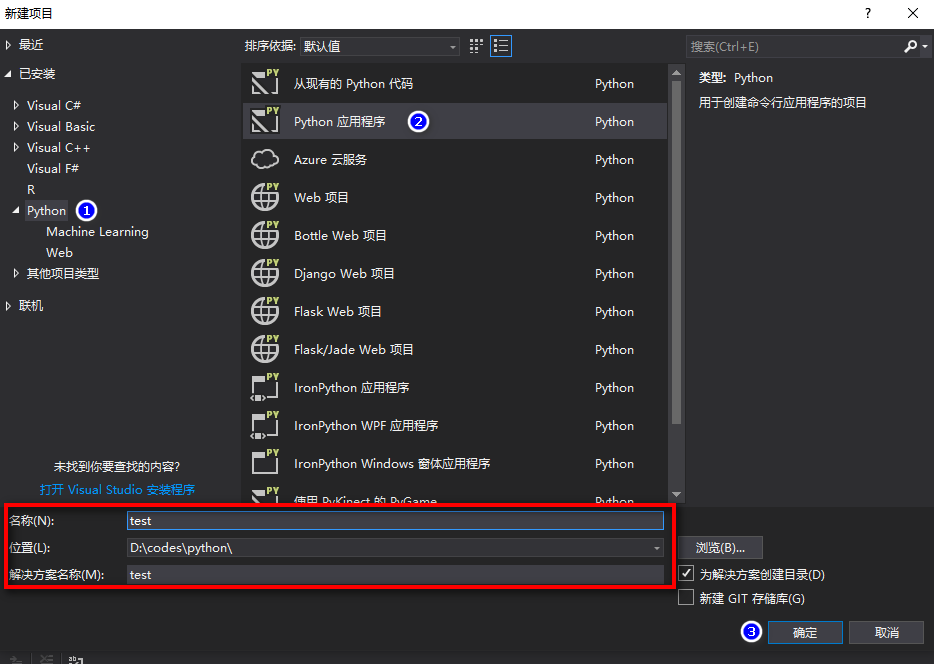Collapse the Python tree node arrow
This screenshot has width=934, height=664.
click(x=16, y=211)
